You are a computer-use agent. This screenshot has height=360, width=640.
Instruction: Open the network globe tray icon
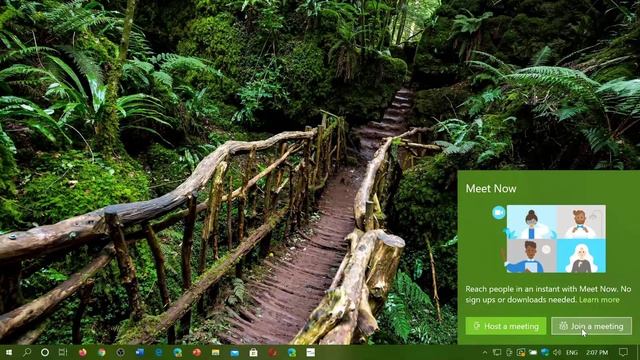[x=545, y=352]
